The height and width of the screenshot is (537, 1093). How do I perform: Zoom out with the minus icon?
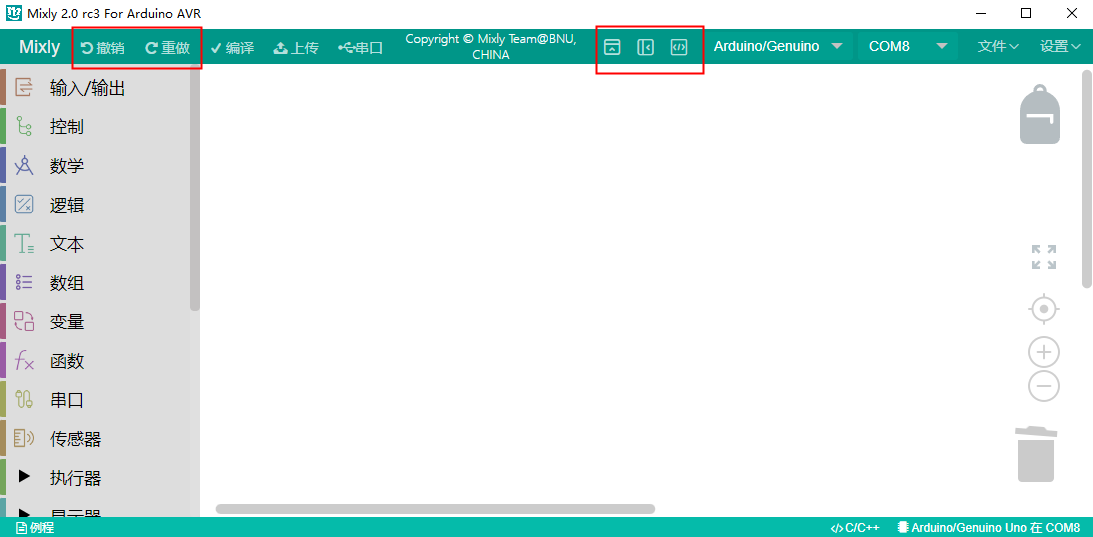(1043, 386)
